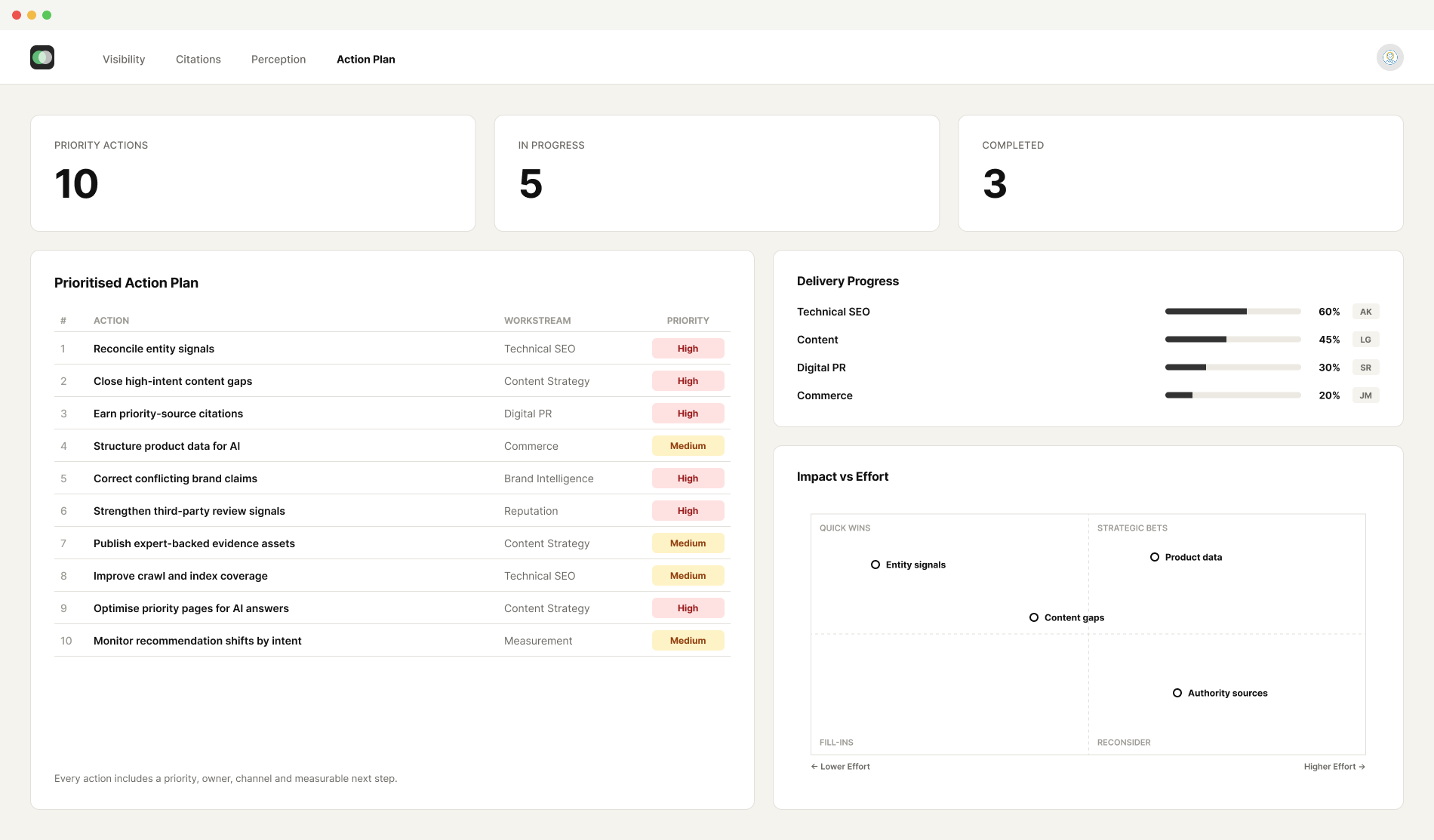1434x840 pixels.
Task: Select the Action Plan tab
Action: tap(366, 59)
